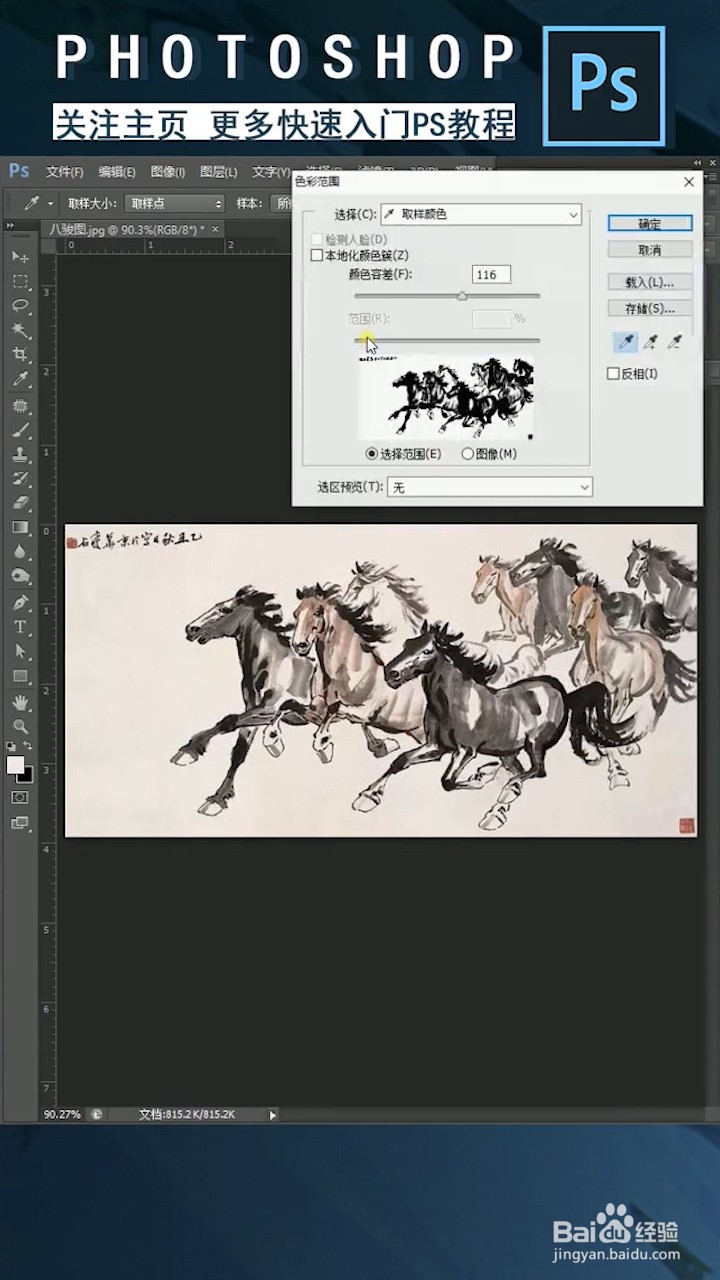Open the 取样大小 取样点 dropdown
This screenshot has height=1280, width=720.
(175, 203)
